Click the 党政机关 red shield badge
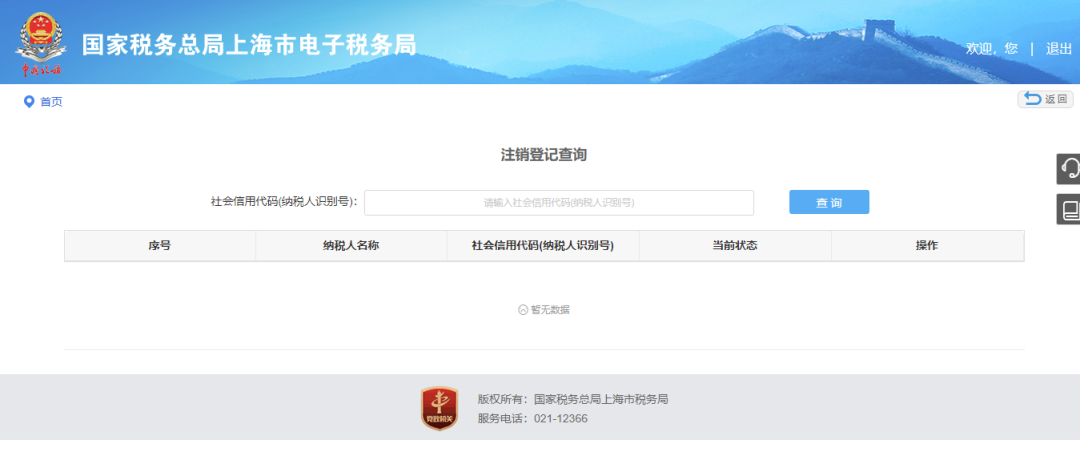Image resolution: width=1080 pixels, height=464 pixels. pos(439,408)
